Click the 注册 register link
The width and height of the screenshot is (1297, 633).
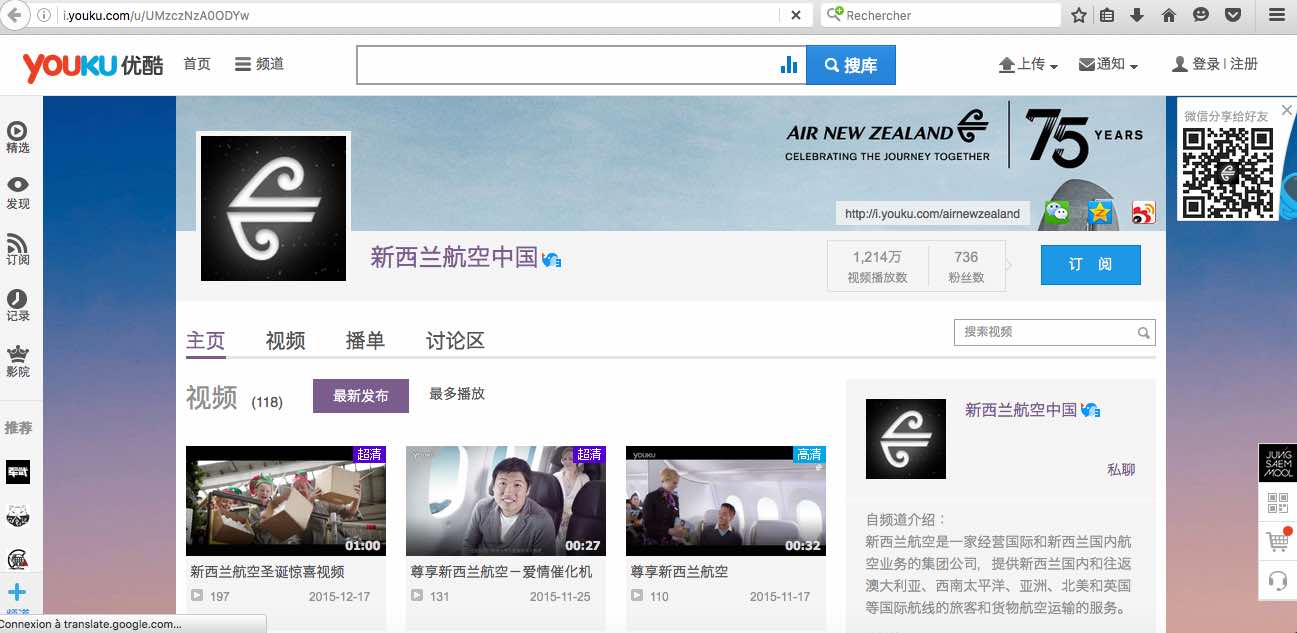tap(1244, 64)
